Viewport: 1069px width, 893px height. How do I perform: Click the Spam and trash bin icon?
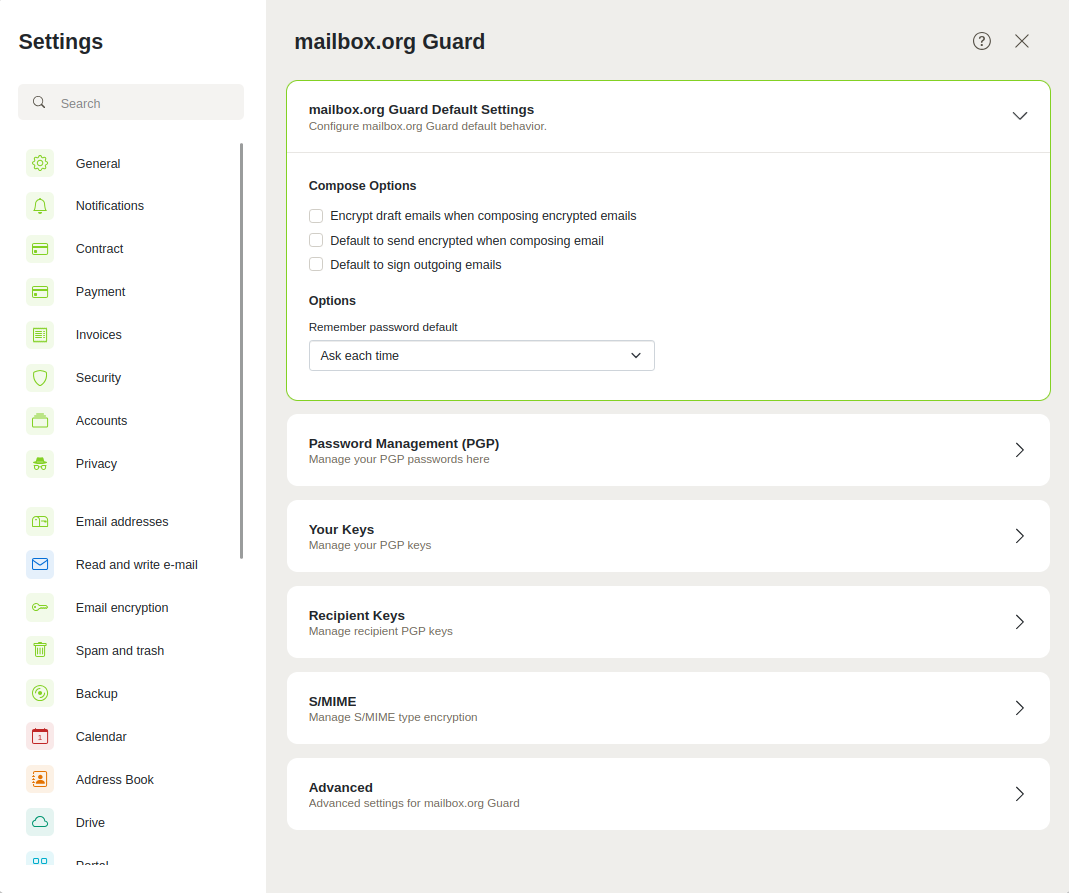pyautogui.click(x=40, y=650)
